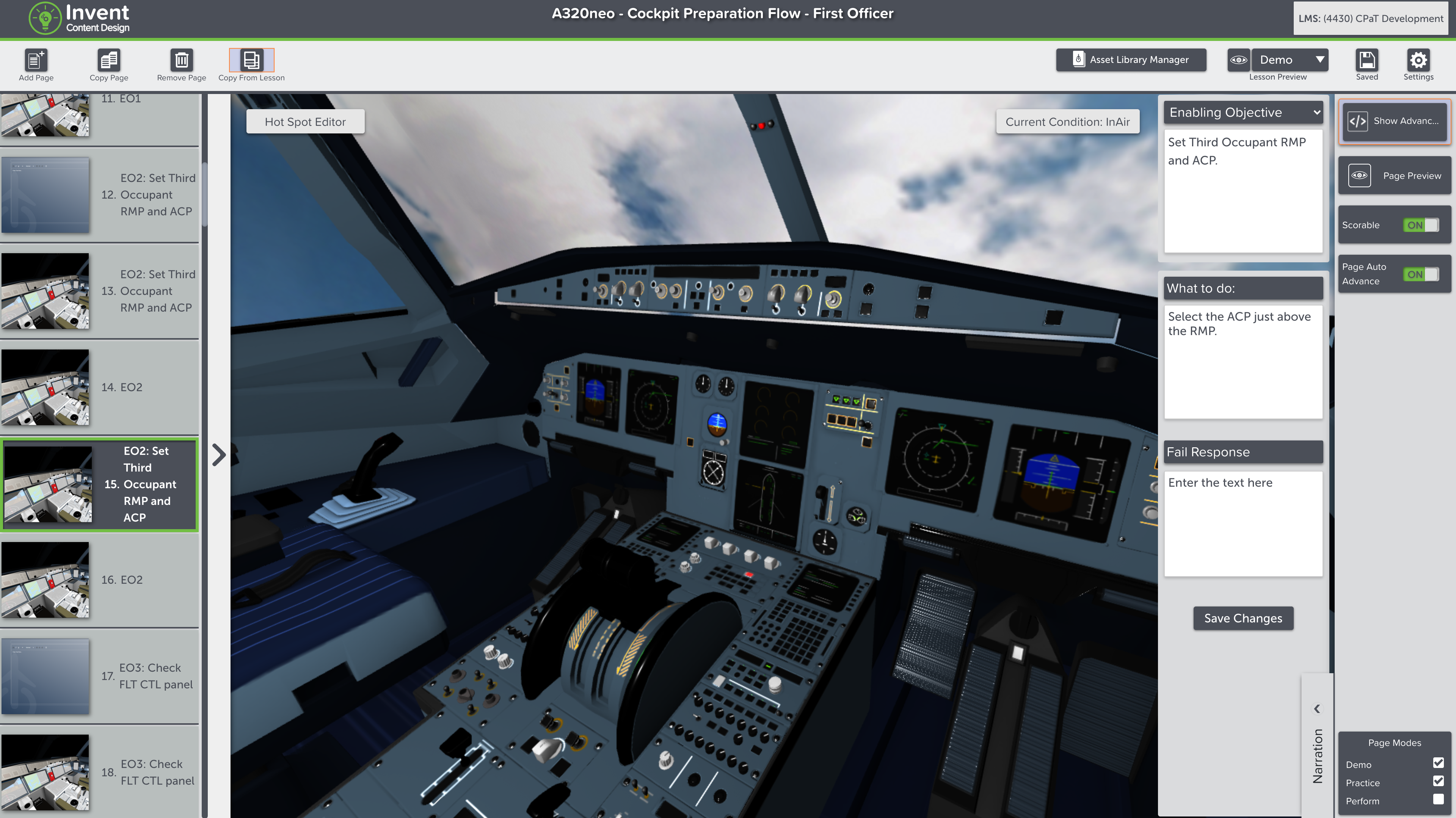Open the Asset Library Manager

pos(1131,59)
